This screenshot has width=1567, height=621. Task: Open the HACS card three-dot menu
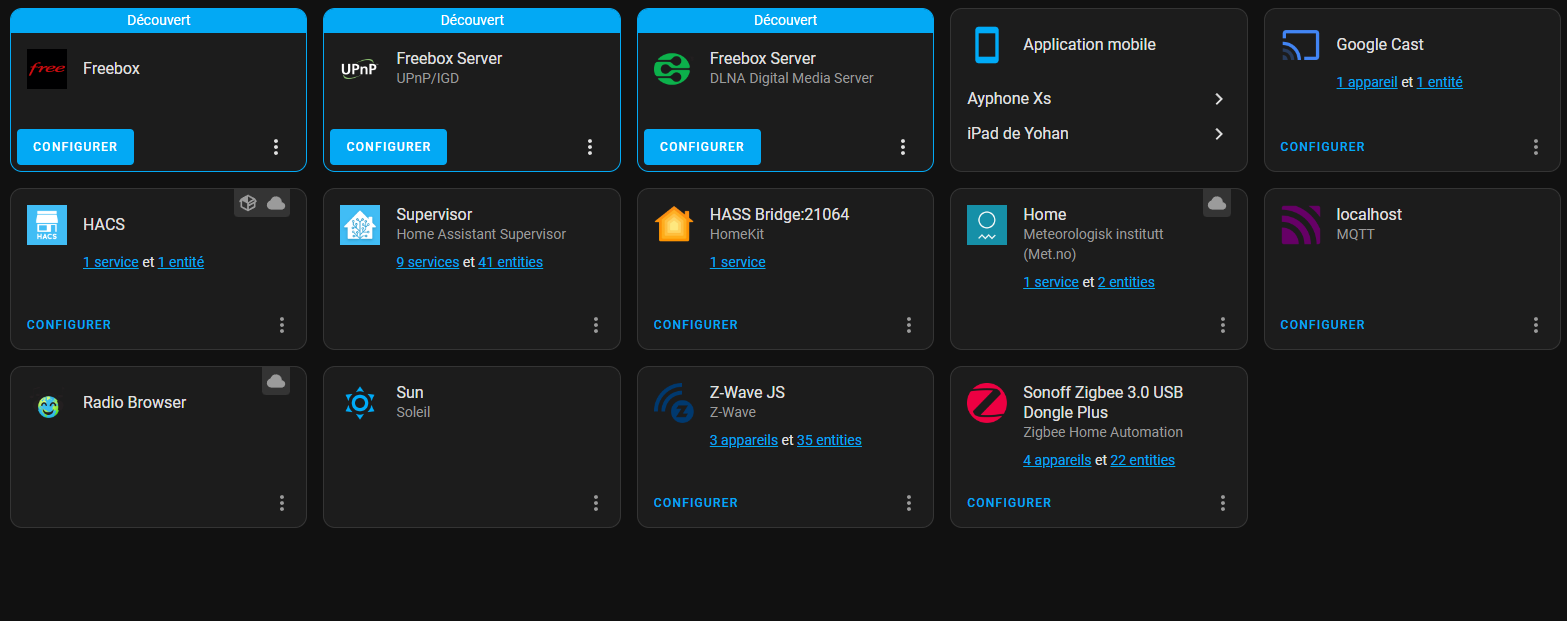click(282, 325)
